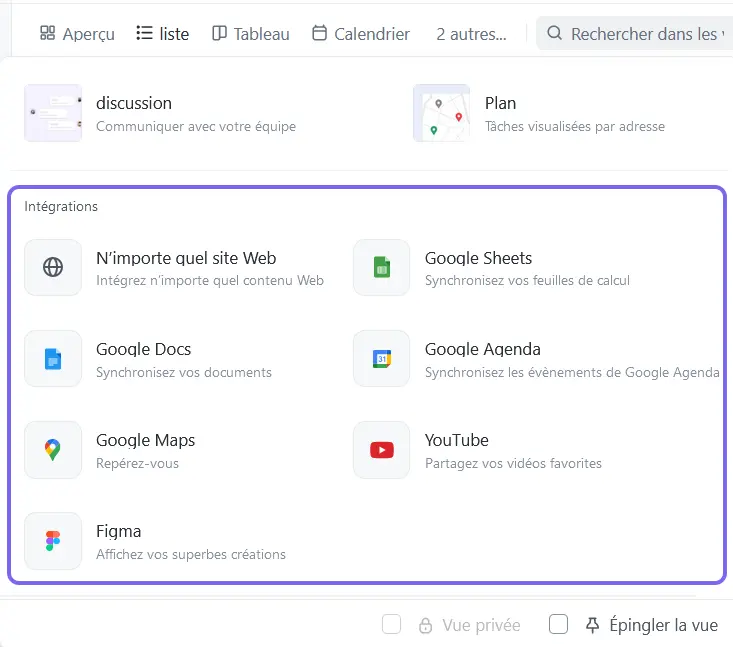Click the pin icon beside Épingler la vue

click(x=593, y=625)
